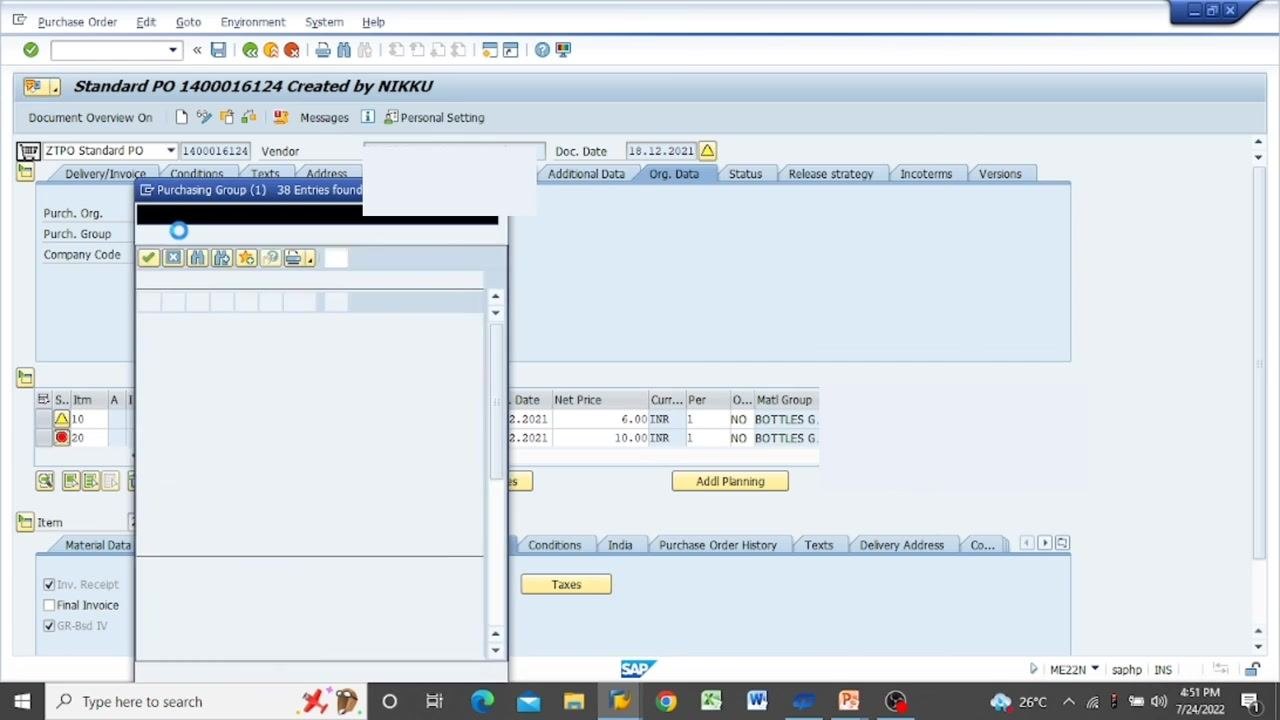
Task: Collapse the item overview expander icon
Action: 25,377
